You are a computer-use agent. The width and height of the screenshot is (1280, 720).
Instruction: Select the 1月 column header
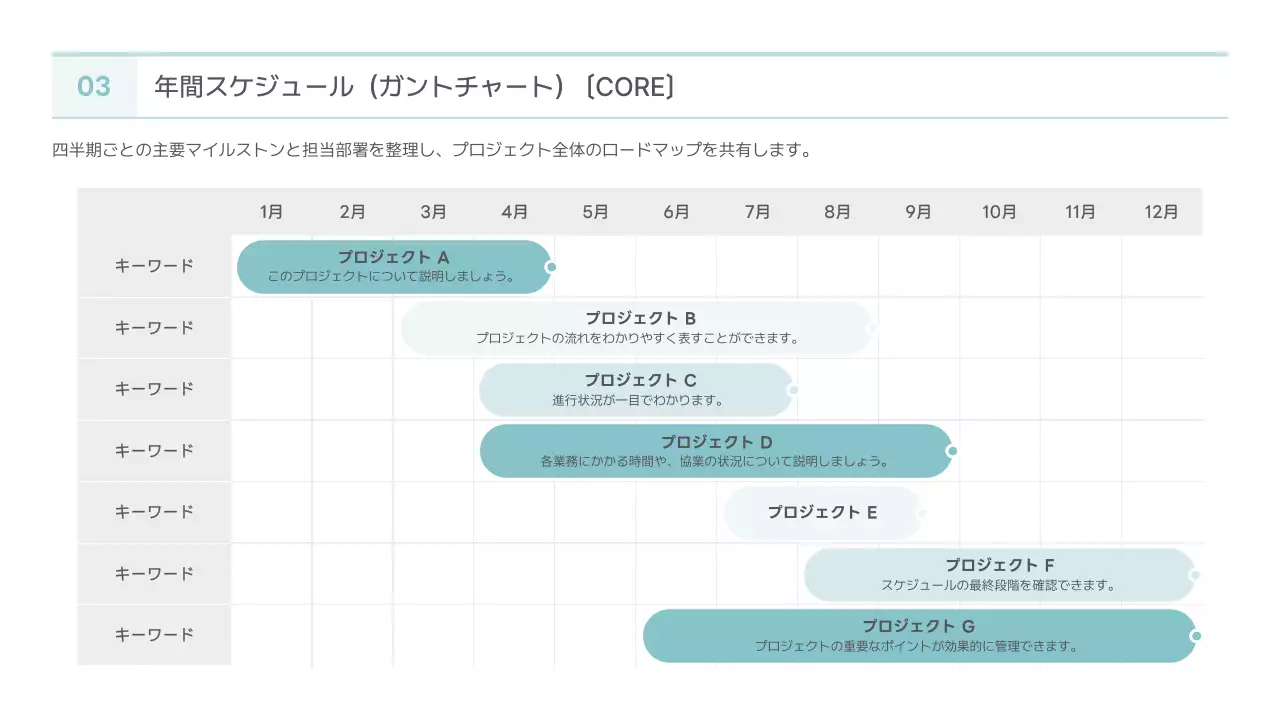[272, 211]
